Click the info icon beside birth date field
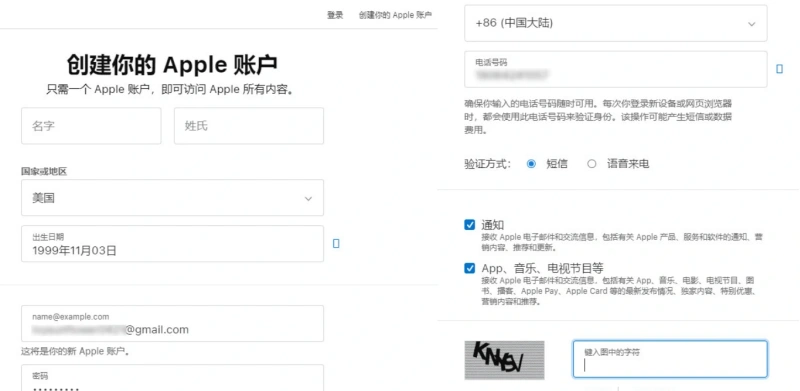 click(336, 243)
